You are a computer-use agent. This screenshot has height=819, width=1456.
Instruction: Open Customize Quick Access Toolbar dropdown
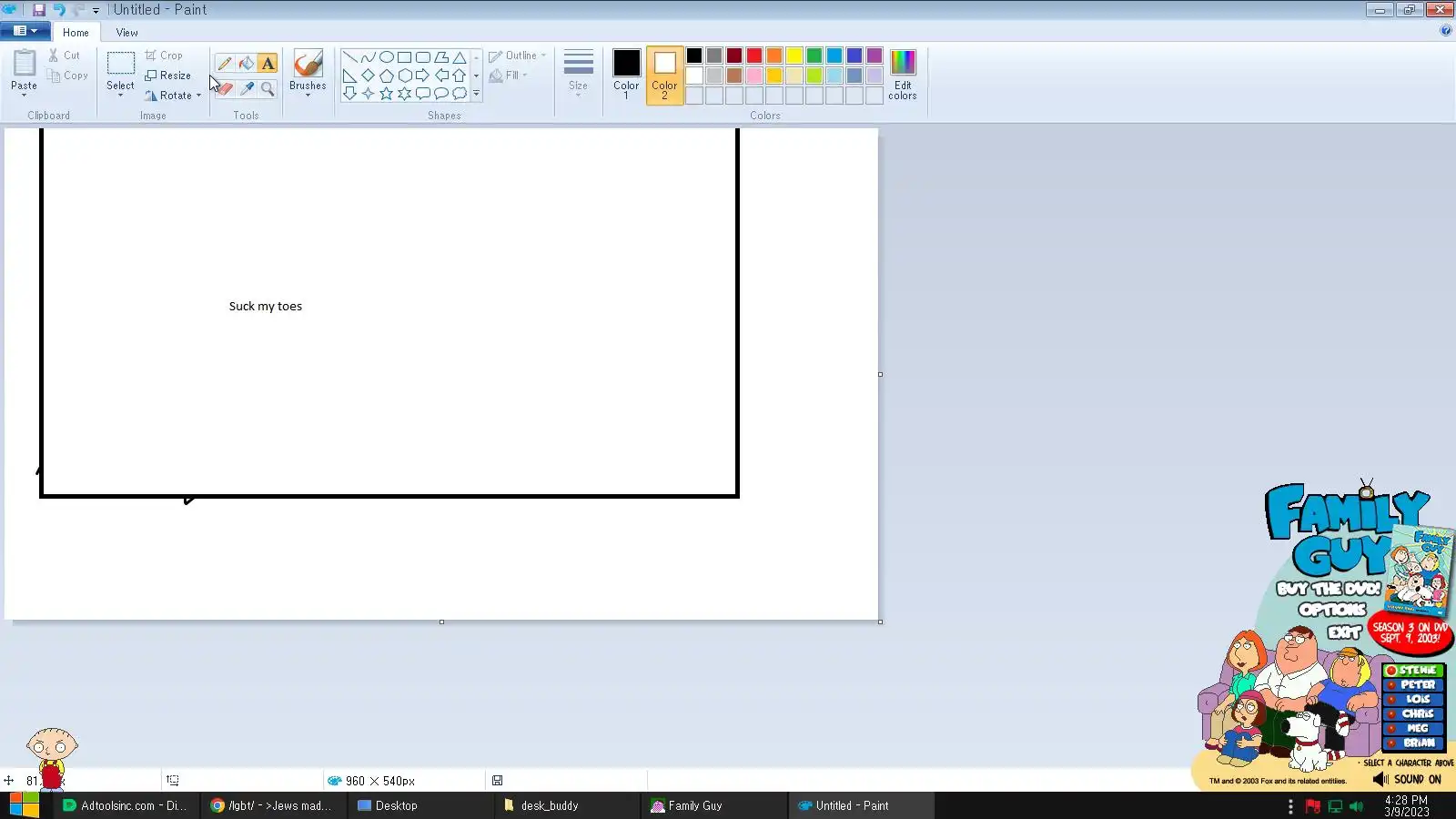tap(96, 11)
